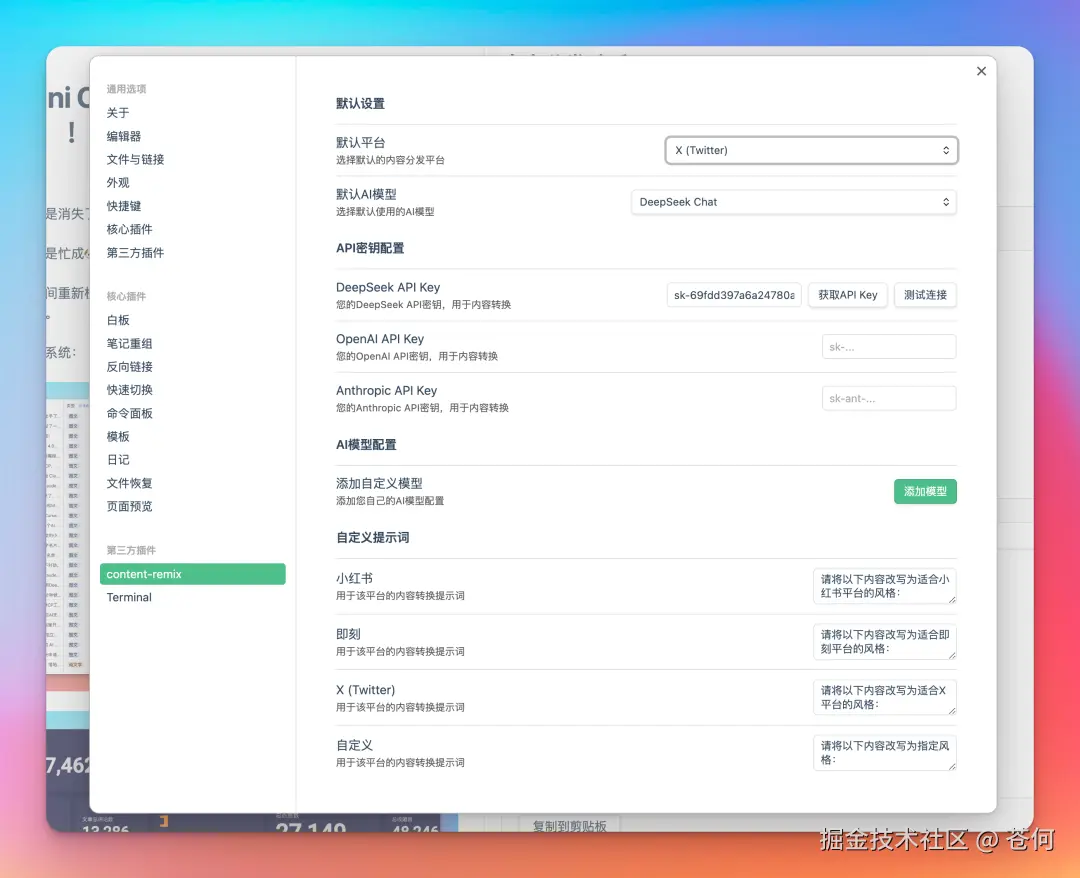Open 核心插件 core plugins settings
The image size is (1080, 878).
(132, 229)
